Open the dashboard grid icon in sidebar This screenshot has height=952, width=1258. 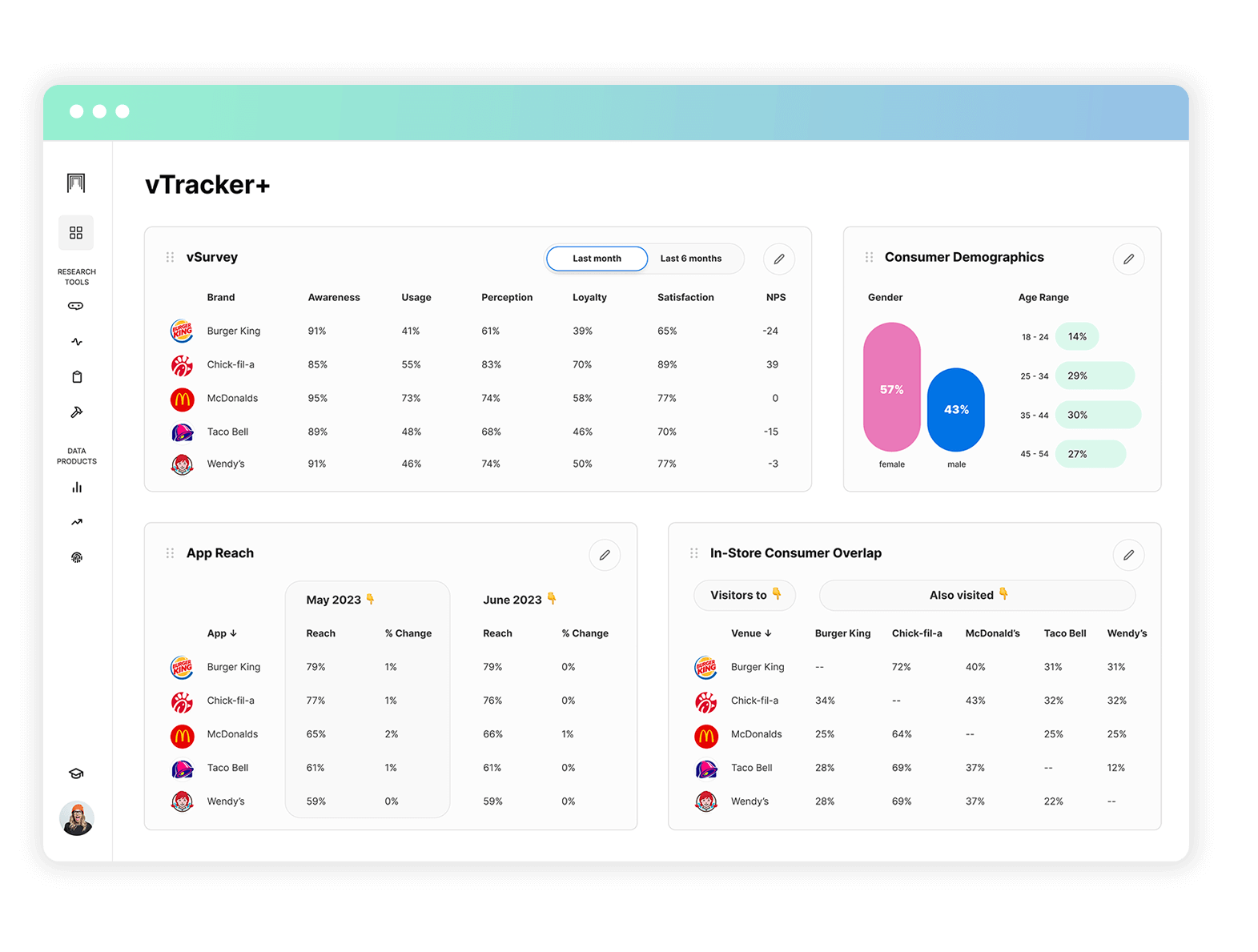[x=76, y=232]
